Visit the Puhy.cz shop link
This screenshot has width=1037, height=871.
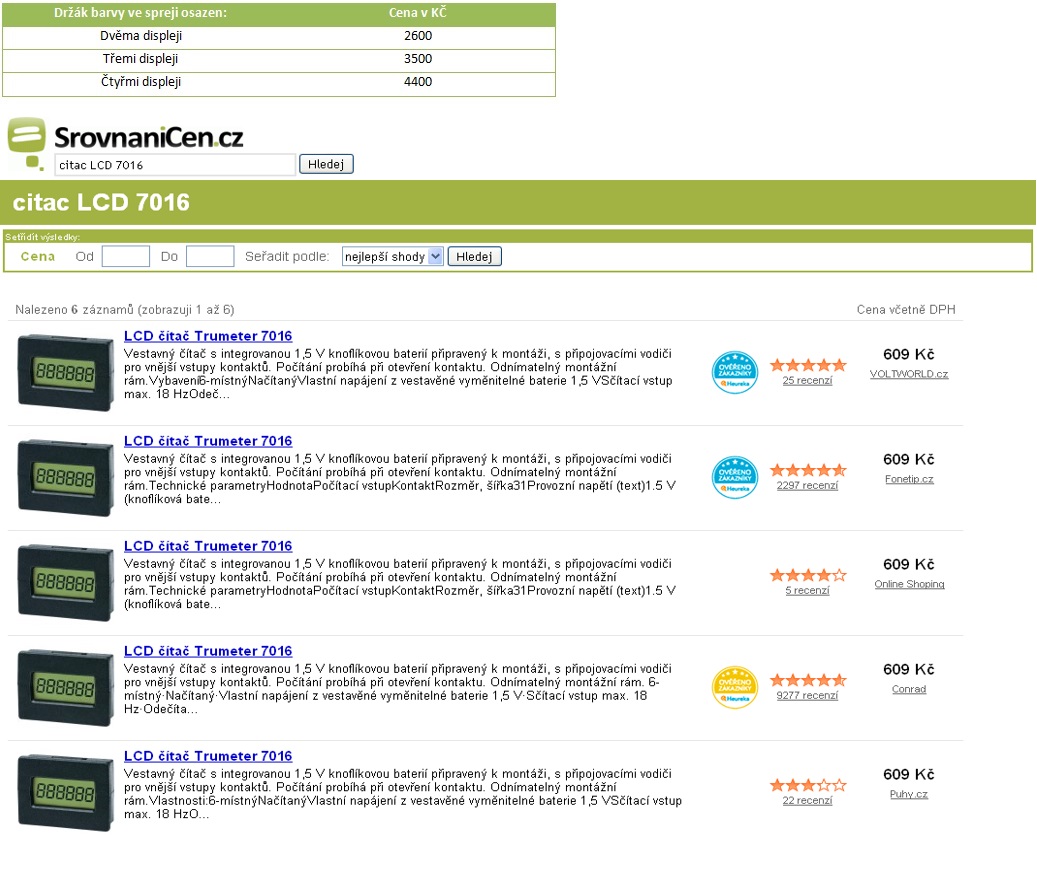coord(909,794)
